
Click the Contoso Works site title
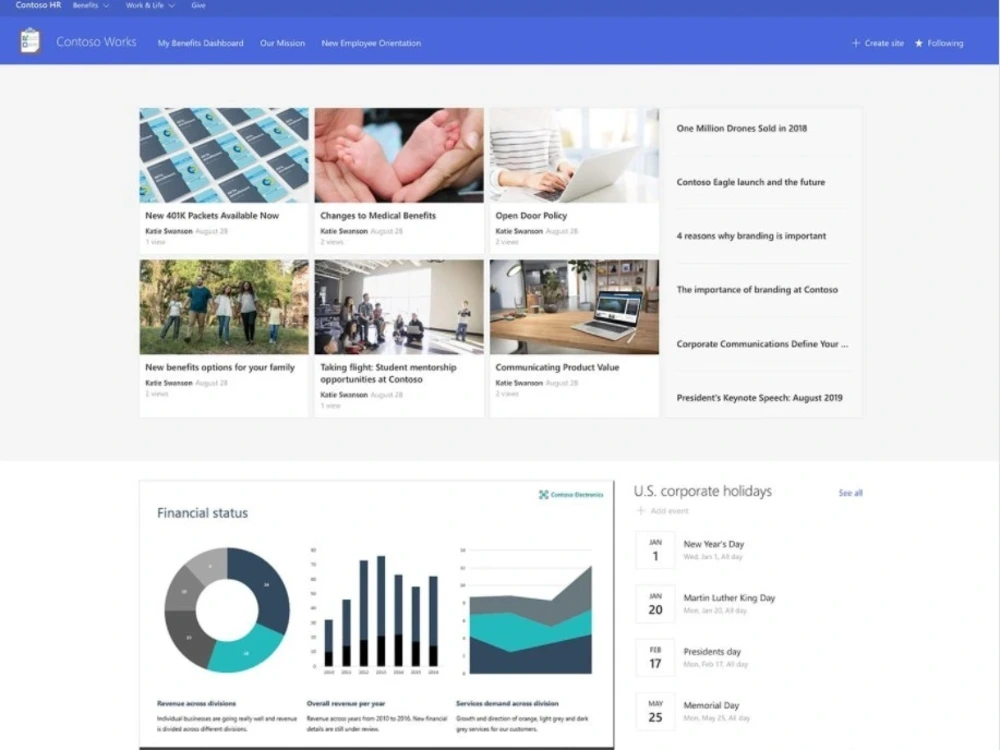coord(96,42)
